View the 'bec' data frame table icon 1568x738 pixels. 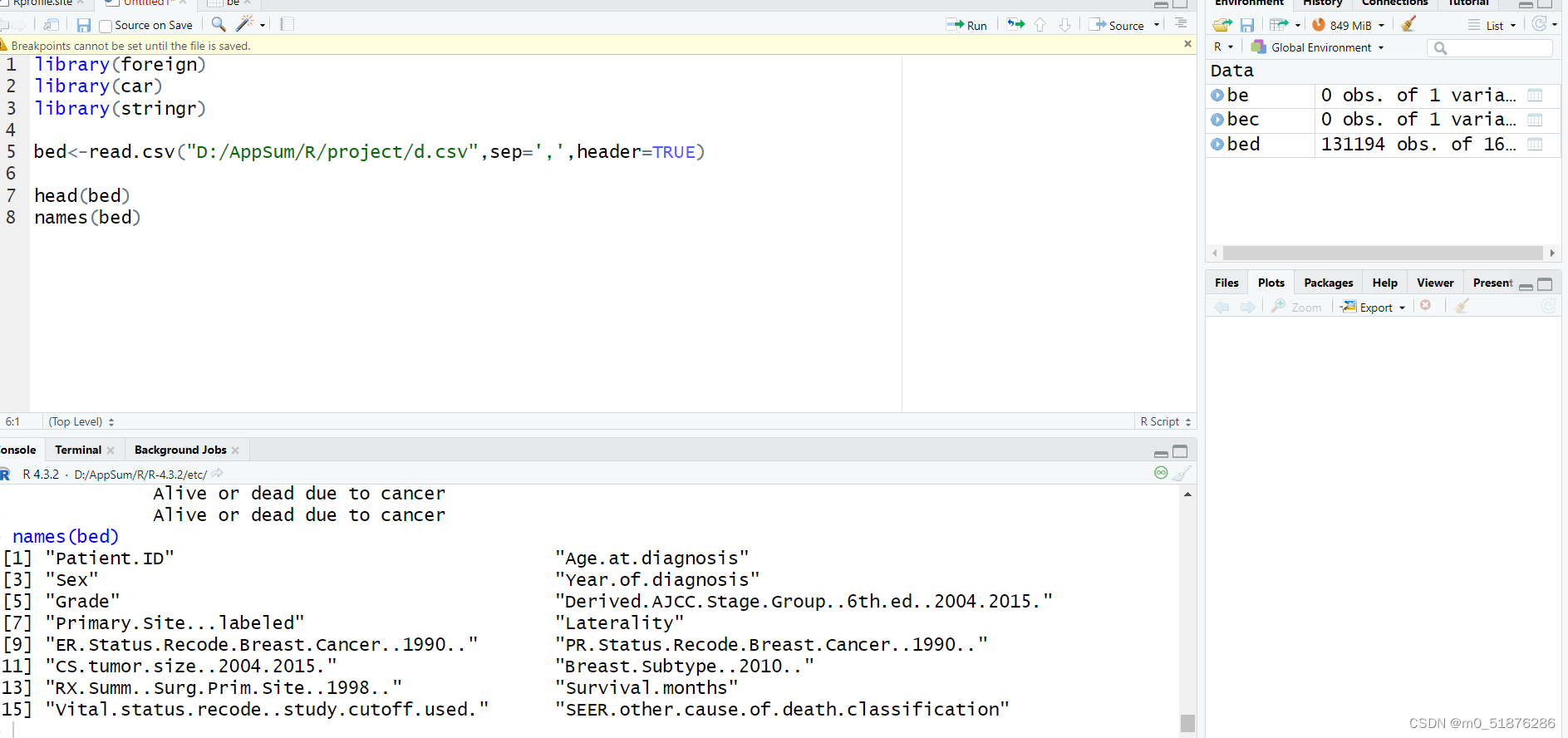pyautogui.click(x=1535, y=120)
